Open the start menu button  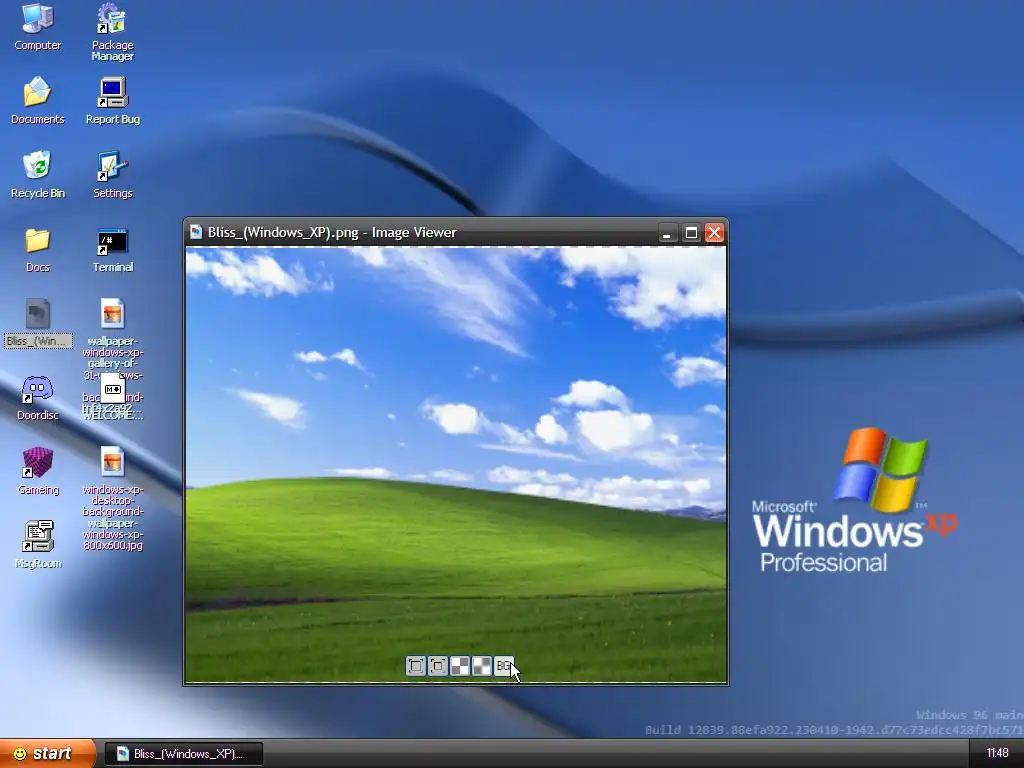click(x=47, y=754)
